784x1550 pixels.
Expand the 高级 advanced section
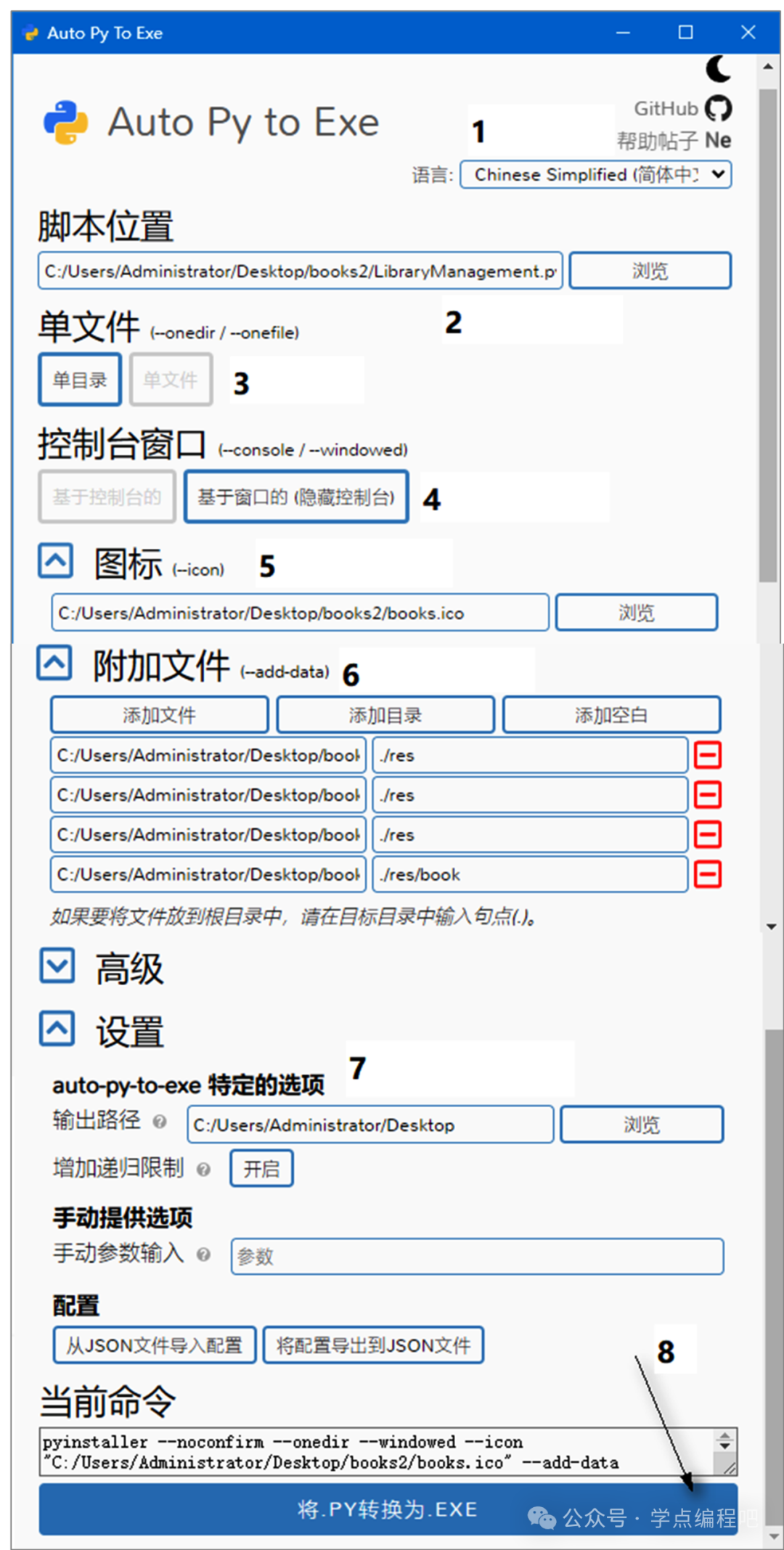click(57, 966)
